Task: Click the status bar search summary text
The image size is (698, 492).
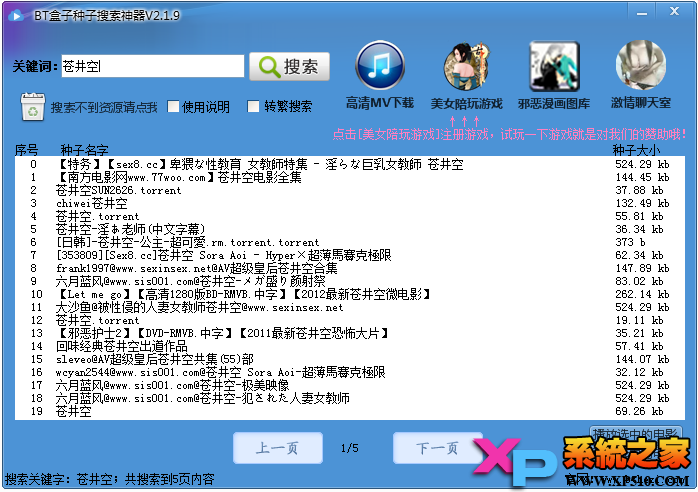Action: (110, 479)
